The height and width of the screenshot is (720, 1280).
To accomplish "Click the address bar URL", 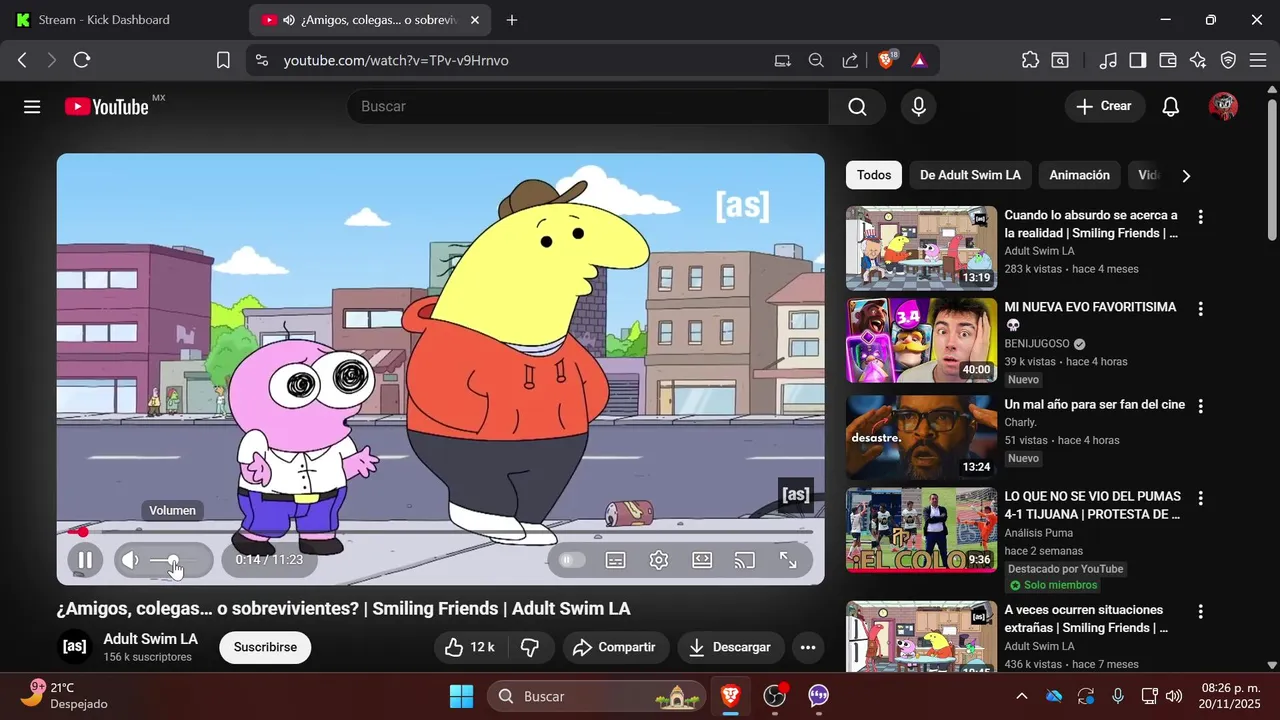I will 396,60.
